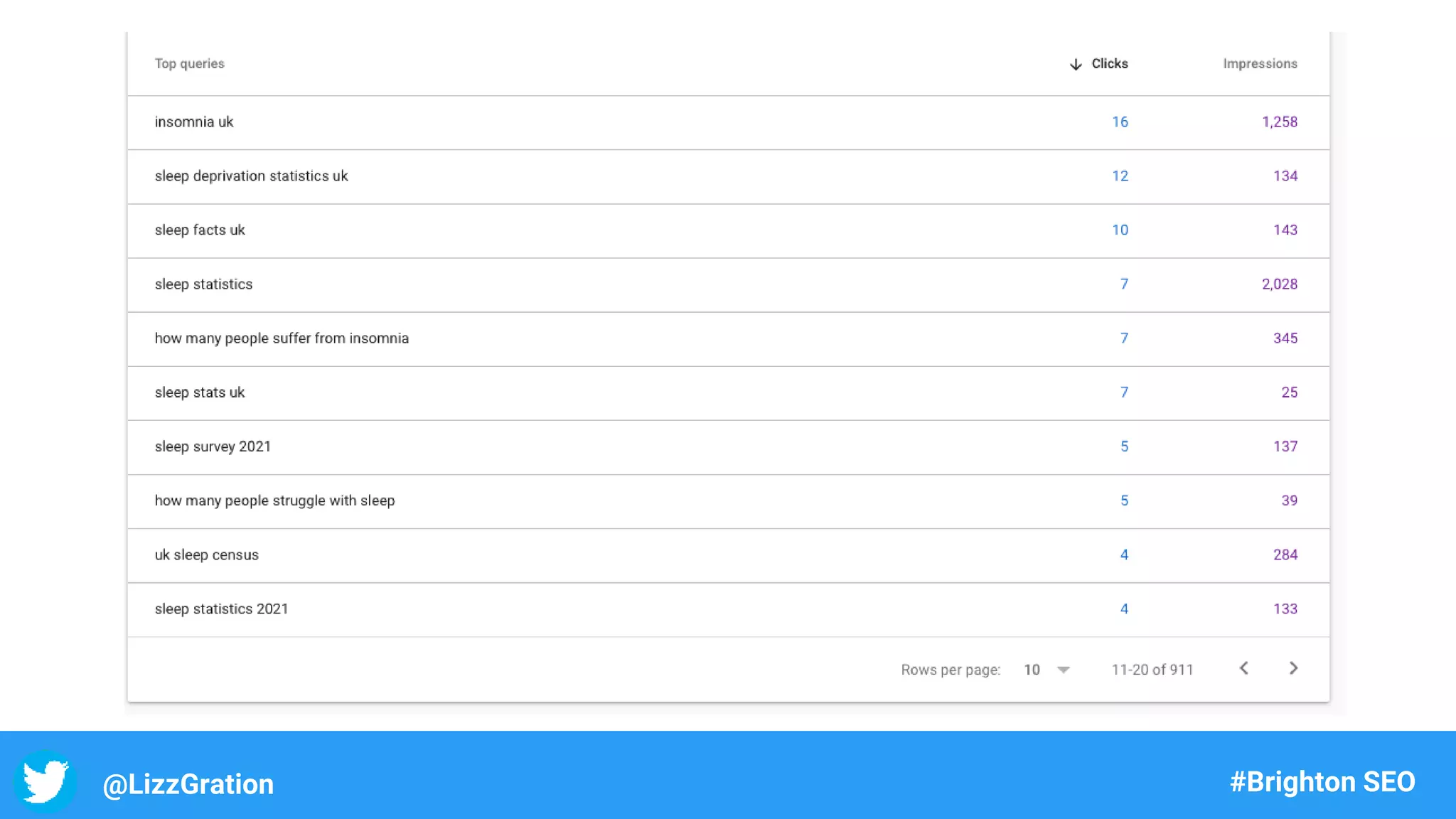Go to previous page of queries
This screenshot has width=1456, height=819.
pos(1244,668)
